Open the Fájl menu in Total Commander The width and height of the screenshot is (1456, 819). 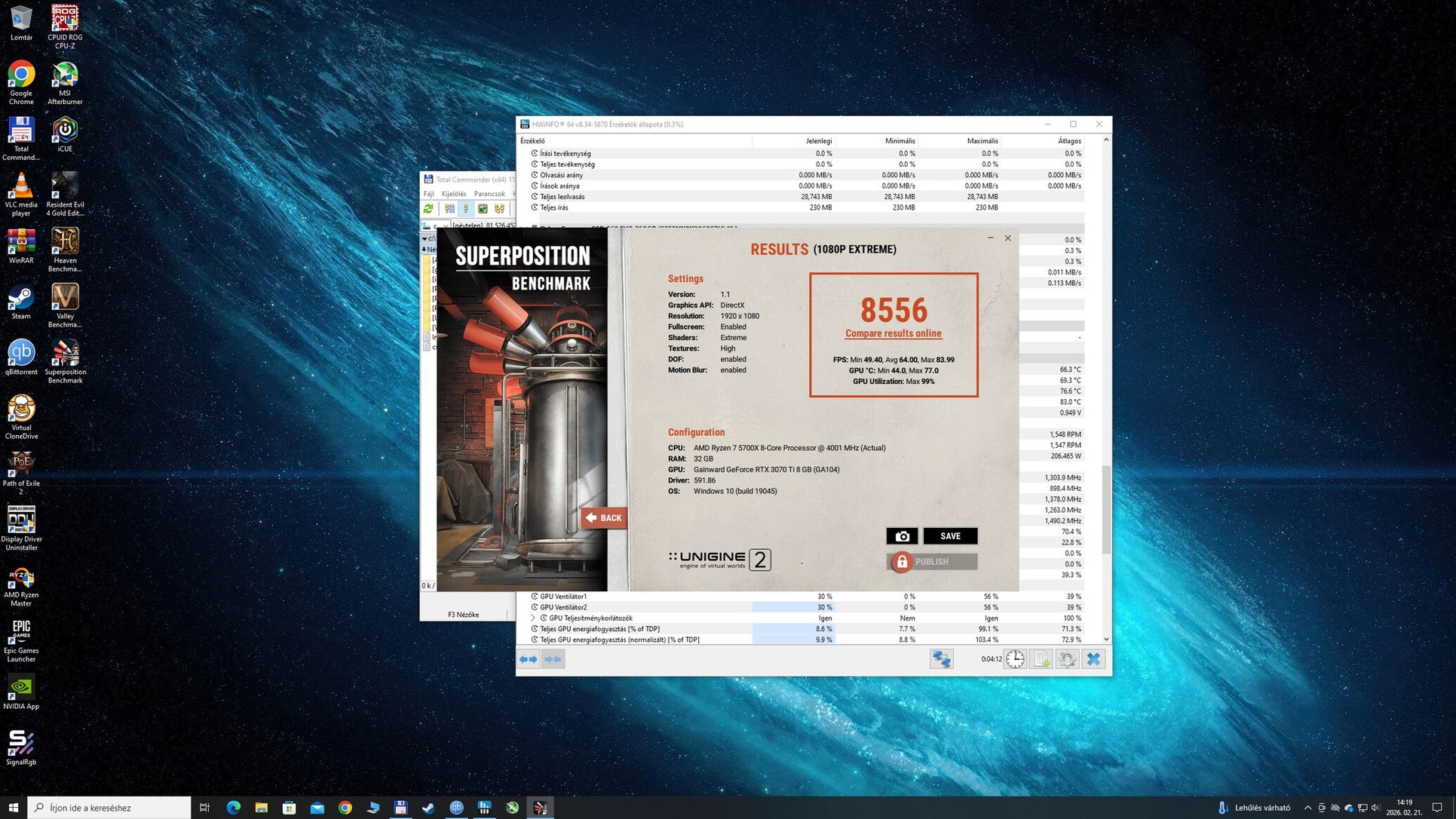tap(428, 194)
